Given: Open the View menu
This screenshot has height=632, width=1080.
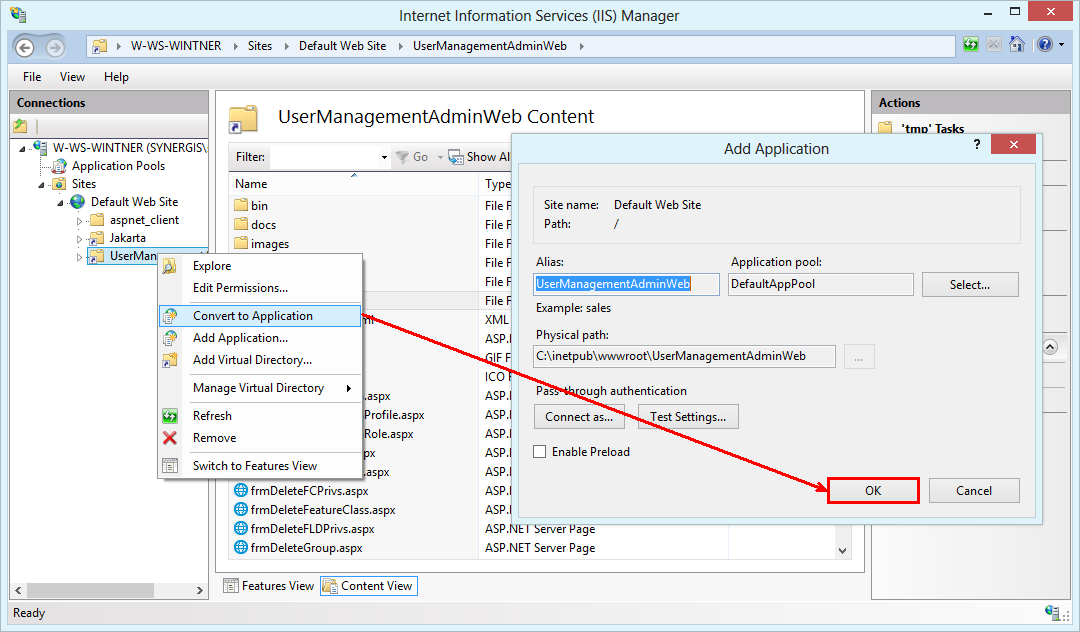Looking at the screenshot, I should pyautogui.click(x=71, y=76).
